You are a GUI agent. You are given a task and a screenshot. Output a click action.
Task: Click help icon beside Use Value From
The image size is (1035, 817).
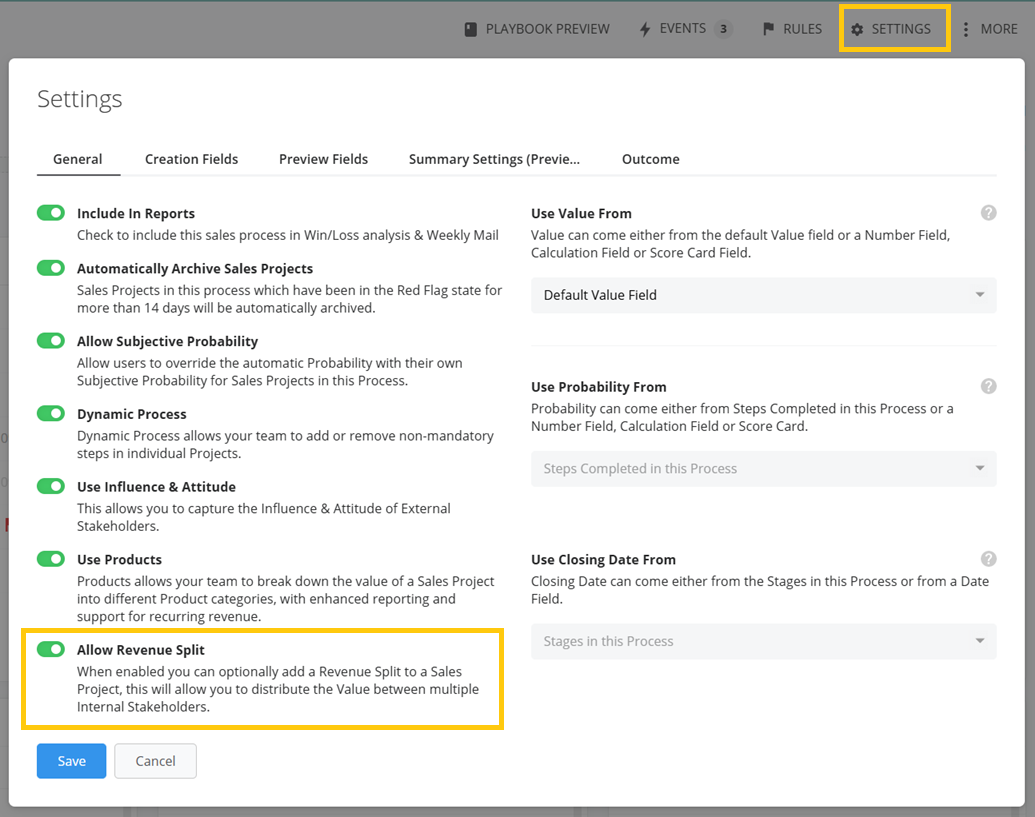pos(988,213)
